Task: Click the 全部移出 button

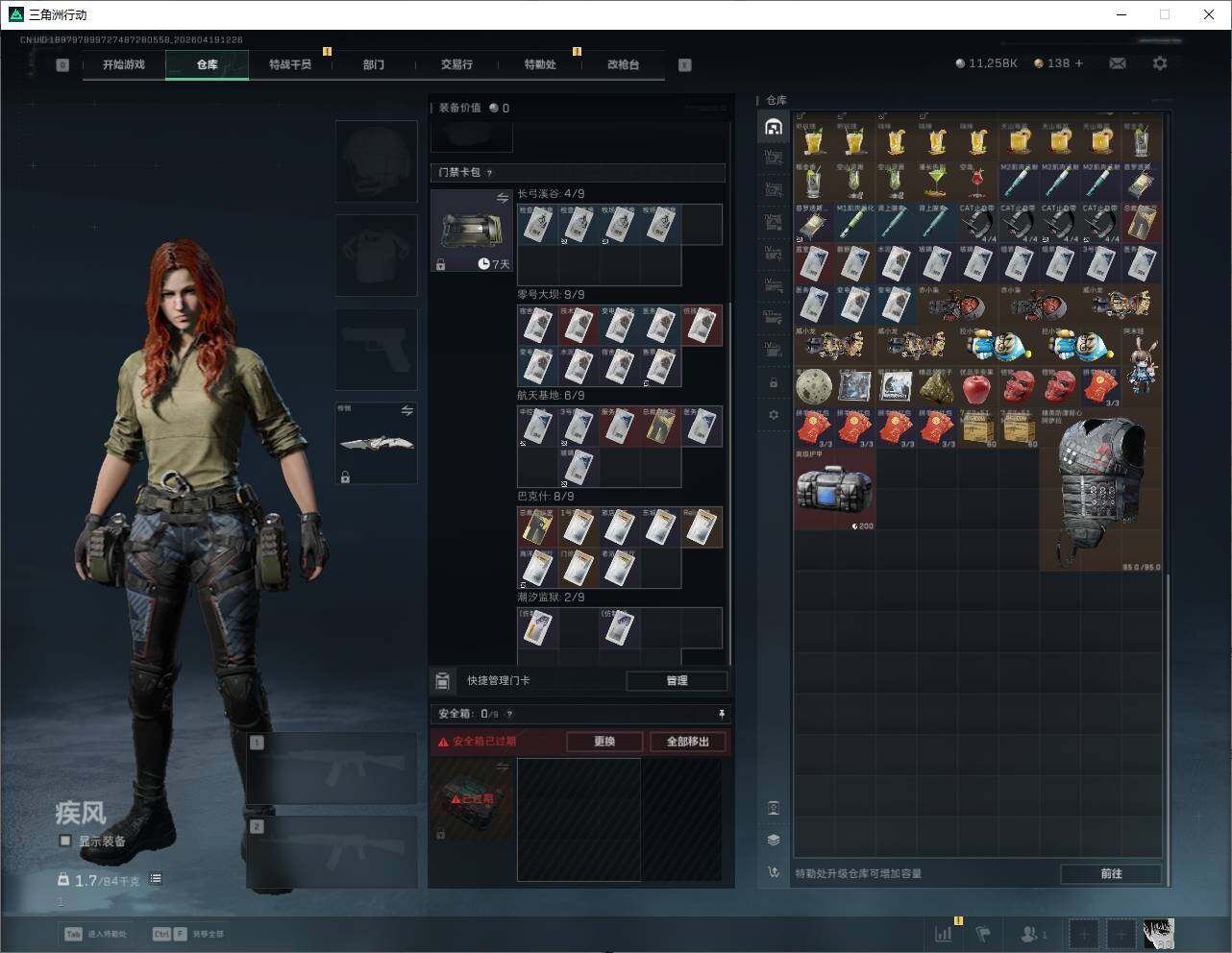Action: click(688, 742)
